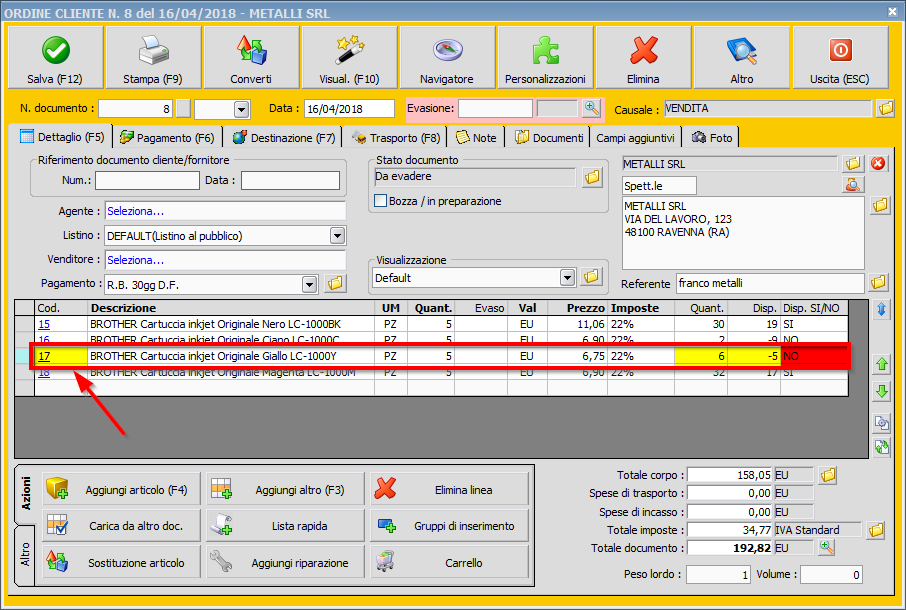Select Agente via Seleziona... link
The height and width of the screenshot is (610, 906).
pos(136,211)
